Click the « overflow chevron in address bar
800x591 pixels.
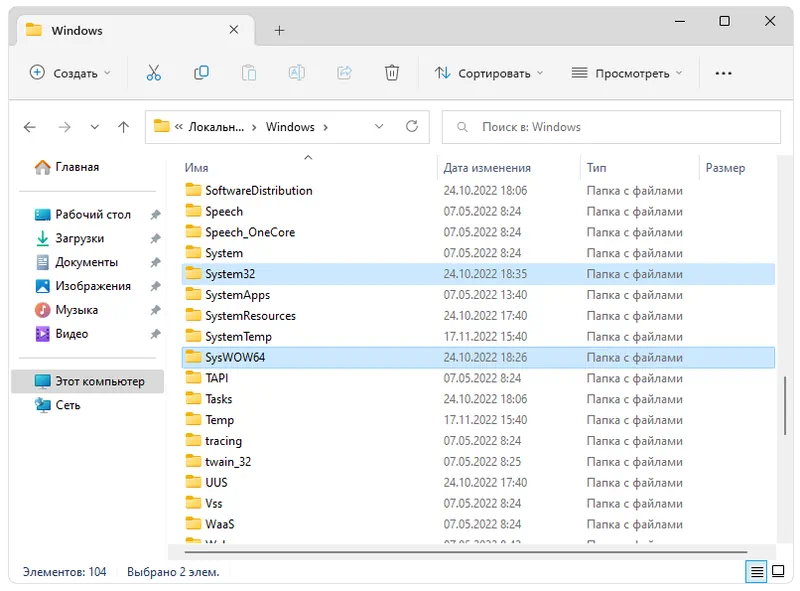coord(179,127)
